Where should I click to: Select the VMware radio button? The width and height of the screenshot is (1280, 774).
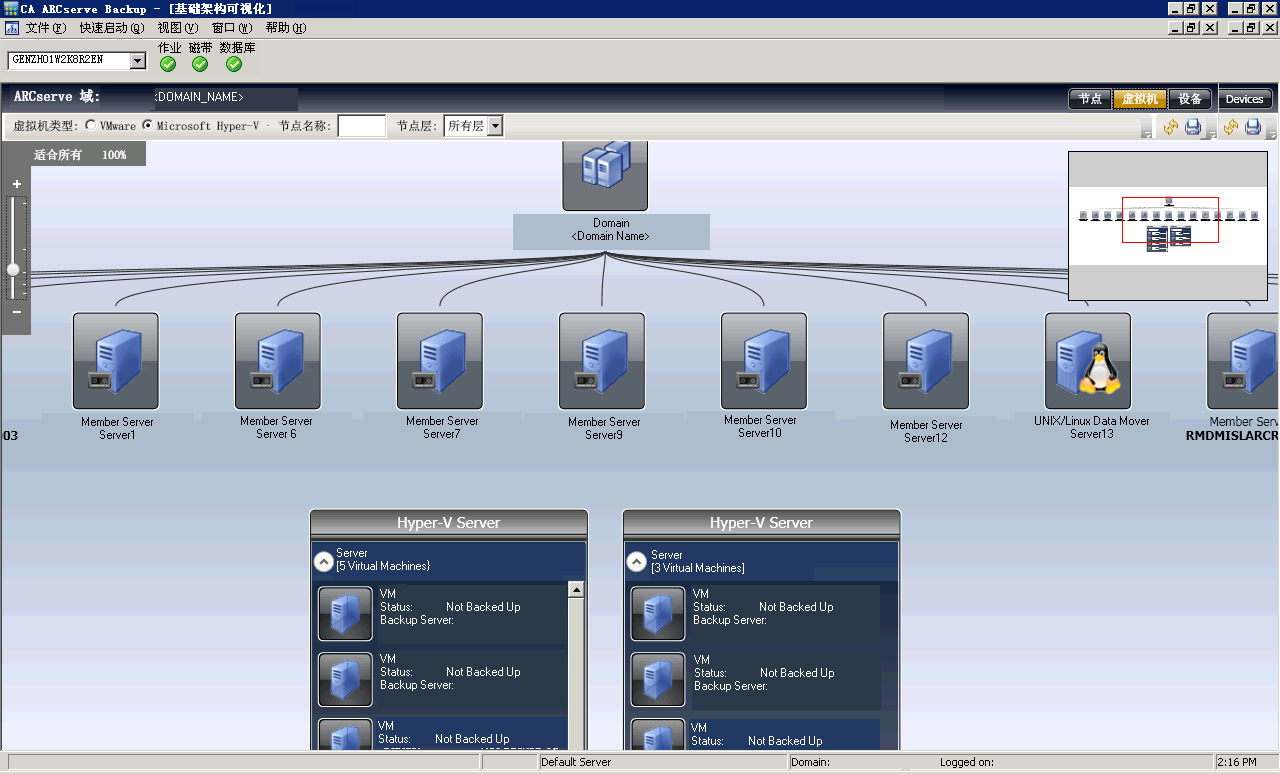pyautogui.click(x=91, y=126)
